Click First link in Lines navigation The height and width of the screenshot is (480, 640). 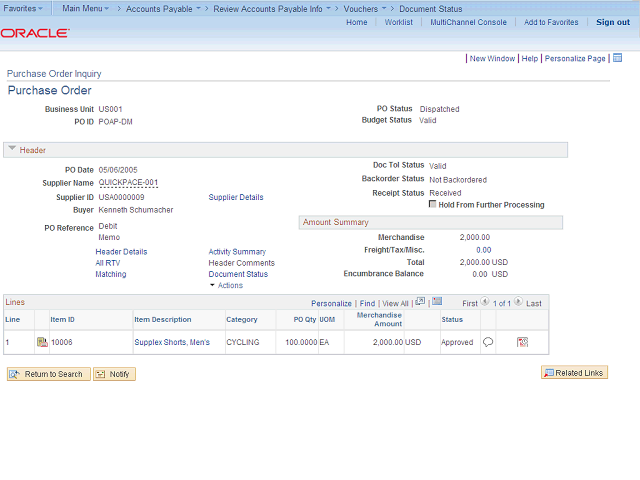(470, 303)
